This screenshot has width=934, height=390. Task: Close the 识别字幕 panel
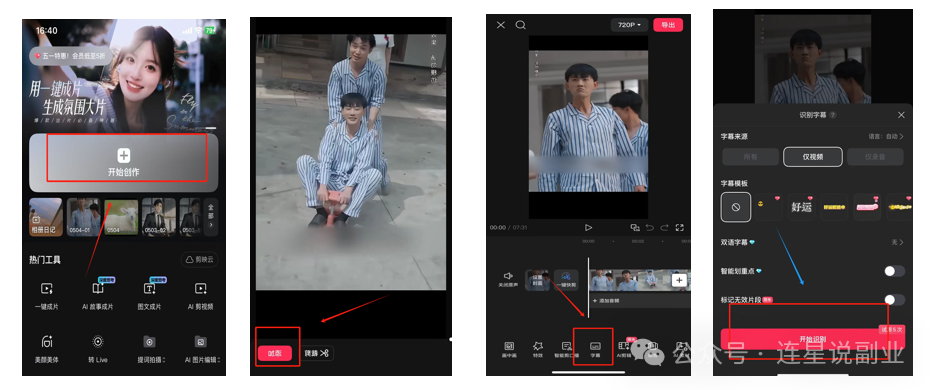pyautogui.click(x=901, y=115)
